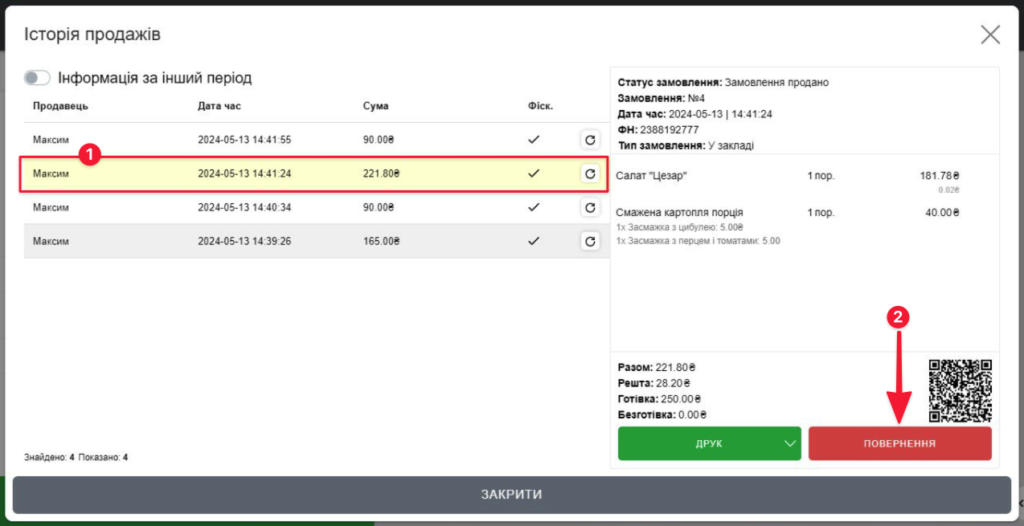This screenshot has width=1024, height=526.
Task: Select sale row dated 2024-05-13 14:40:34
Action: [x=300, y=207]
